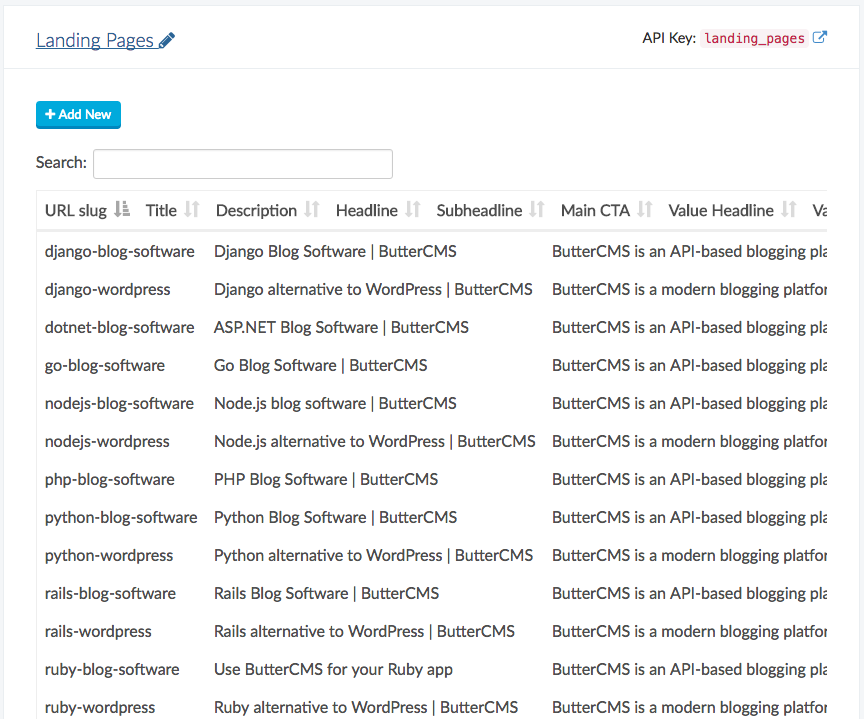This screenshot has width=864, height=719.
Task: Click the Value Headline sort icon
Action: [789, 210]
